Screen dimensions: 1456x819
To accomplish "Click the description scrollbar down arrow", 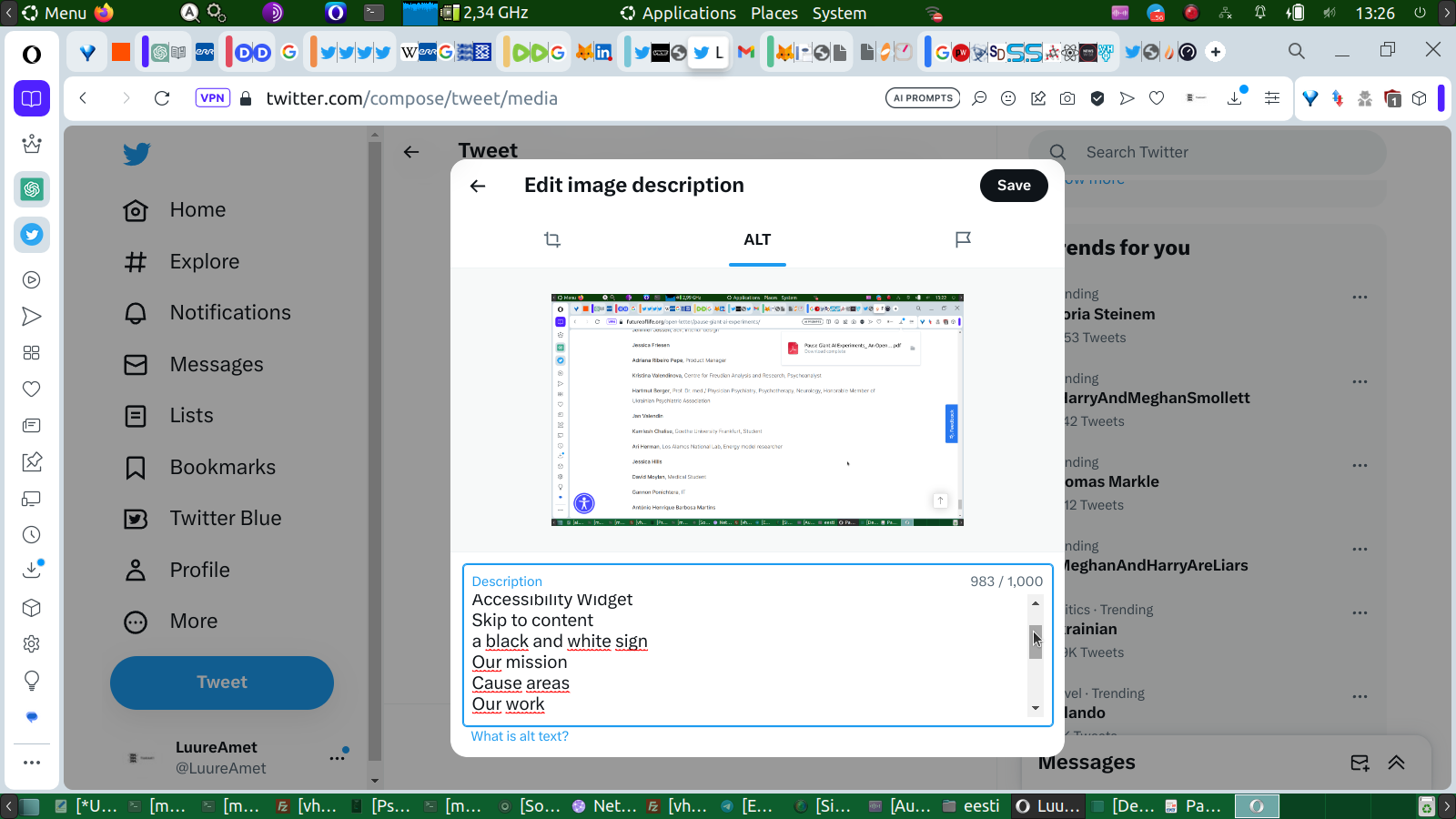I will 1036,708.
